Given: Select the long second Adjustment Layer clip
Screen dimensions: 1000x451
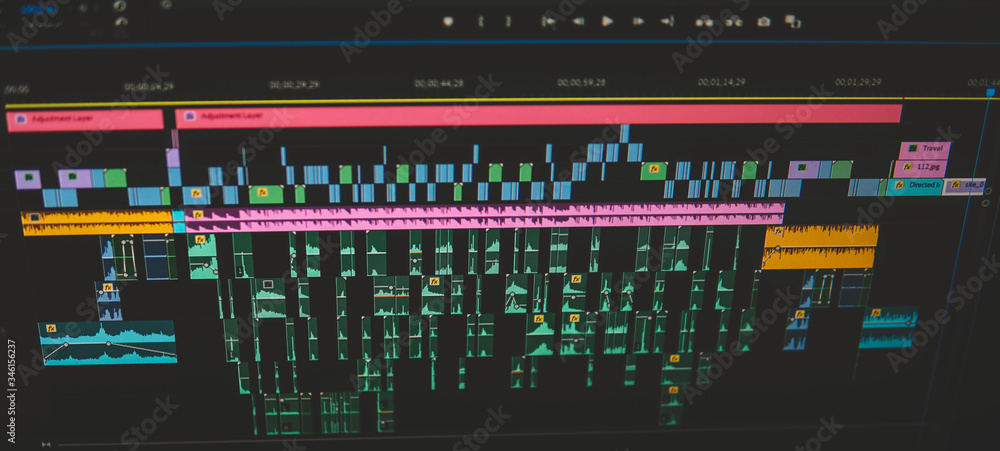Looking at the screenshot, I should click(x=539, y=115).
